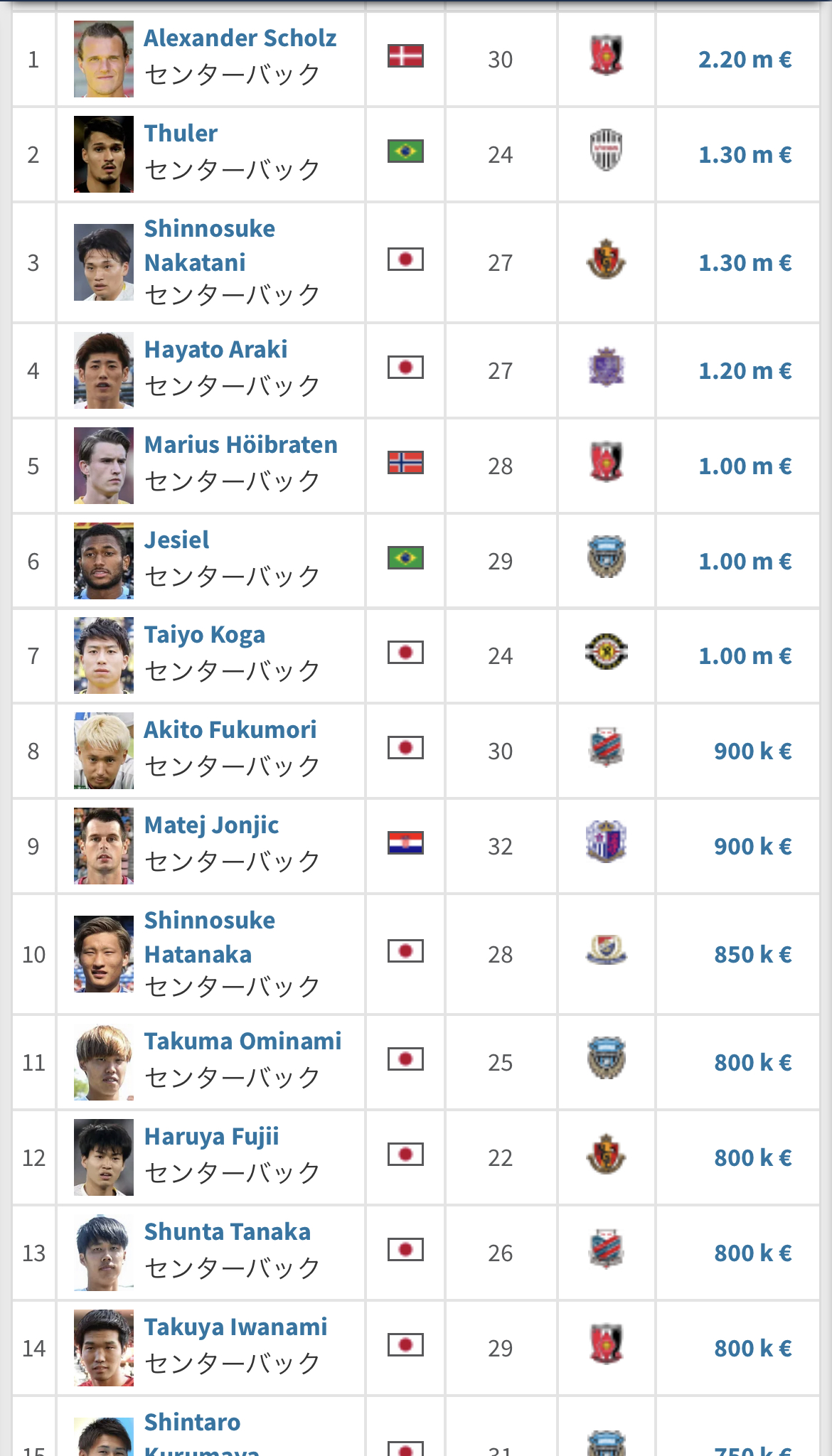This screenshot has height=1456, width=832.
Task: Select the Norway flag next to Marius Höibraten
Action: 405,462
